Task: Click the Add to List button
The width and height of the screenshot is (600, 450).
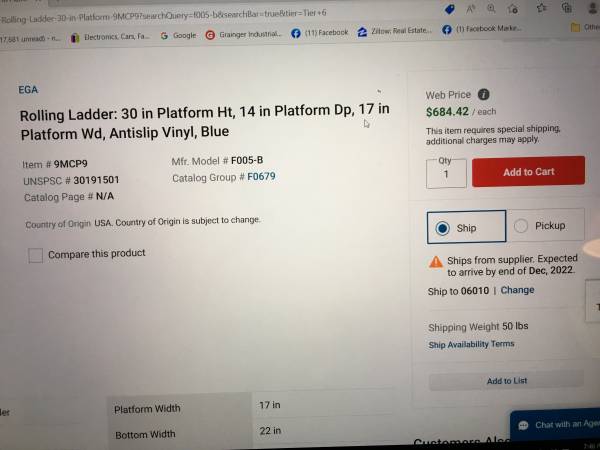Action: coord(506,381)
